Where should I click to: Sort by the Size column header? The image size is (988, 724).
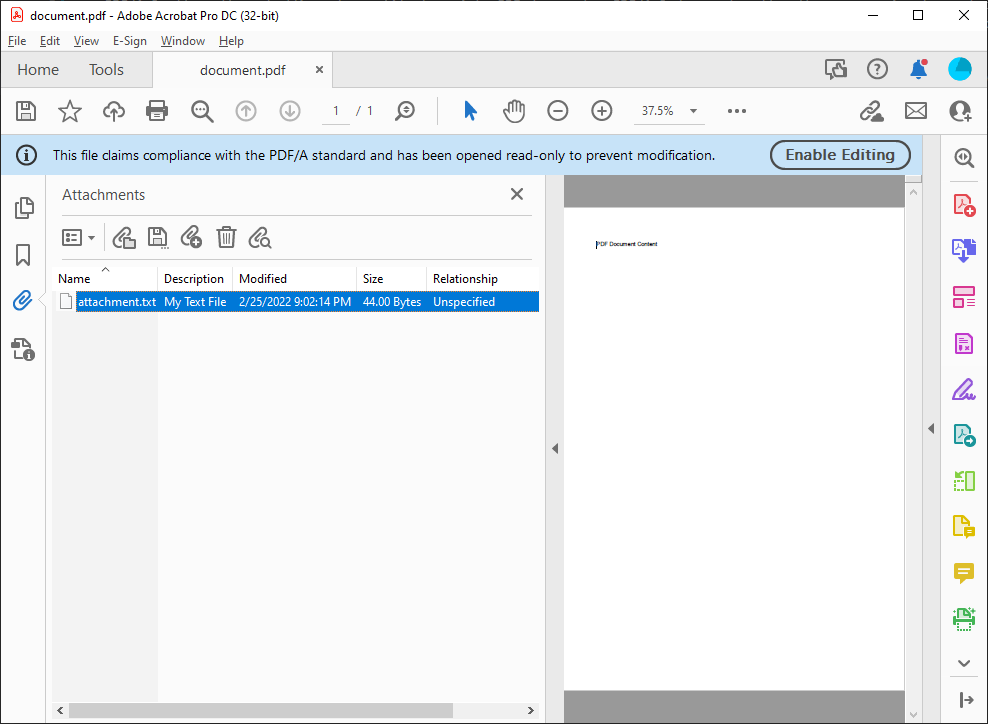click(x=391, y=279)
